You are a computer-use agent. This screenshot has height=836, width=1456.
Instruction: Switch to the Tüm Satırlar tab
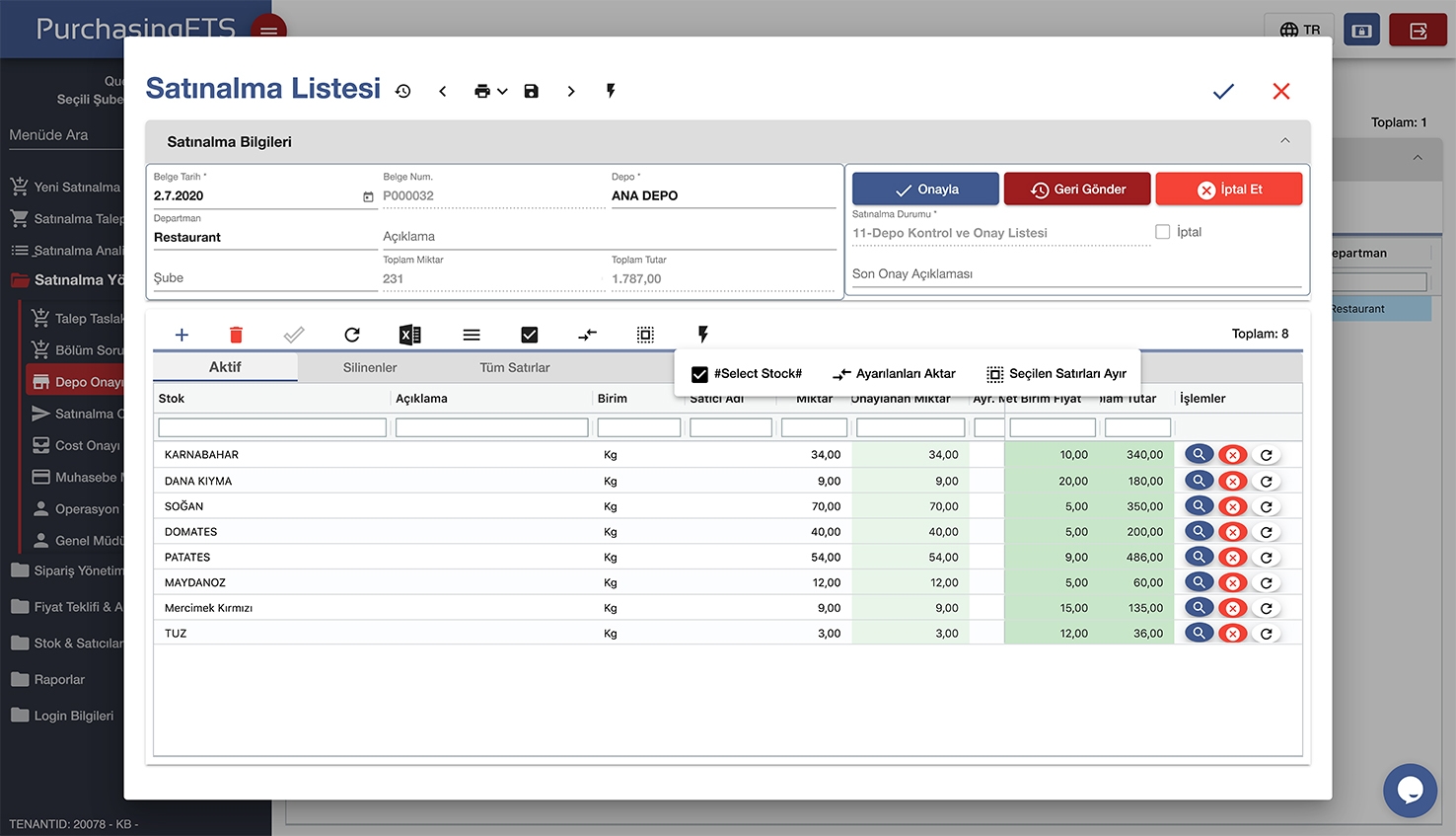point(515,367)
